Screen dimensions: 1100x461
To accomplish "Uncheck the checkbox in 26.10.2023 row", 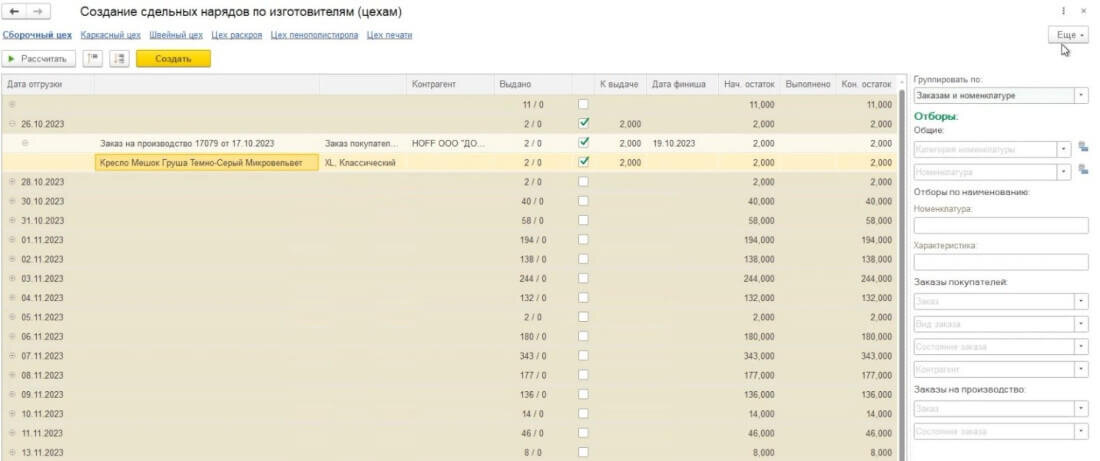I will click(x=584, y=124).
